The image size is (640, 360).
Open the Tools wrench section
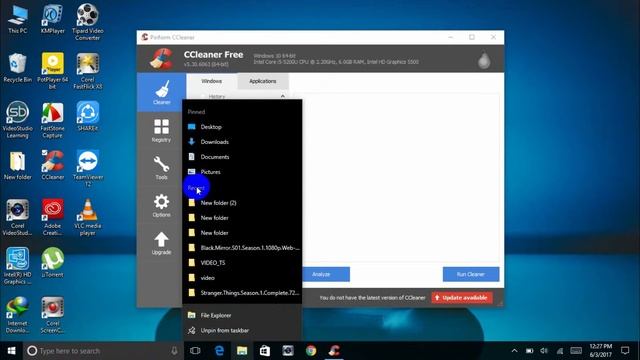click(161, 168)
